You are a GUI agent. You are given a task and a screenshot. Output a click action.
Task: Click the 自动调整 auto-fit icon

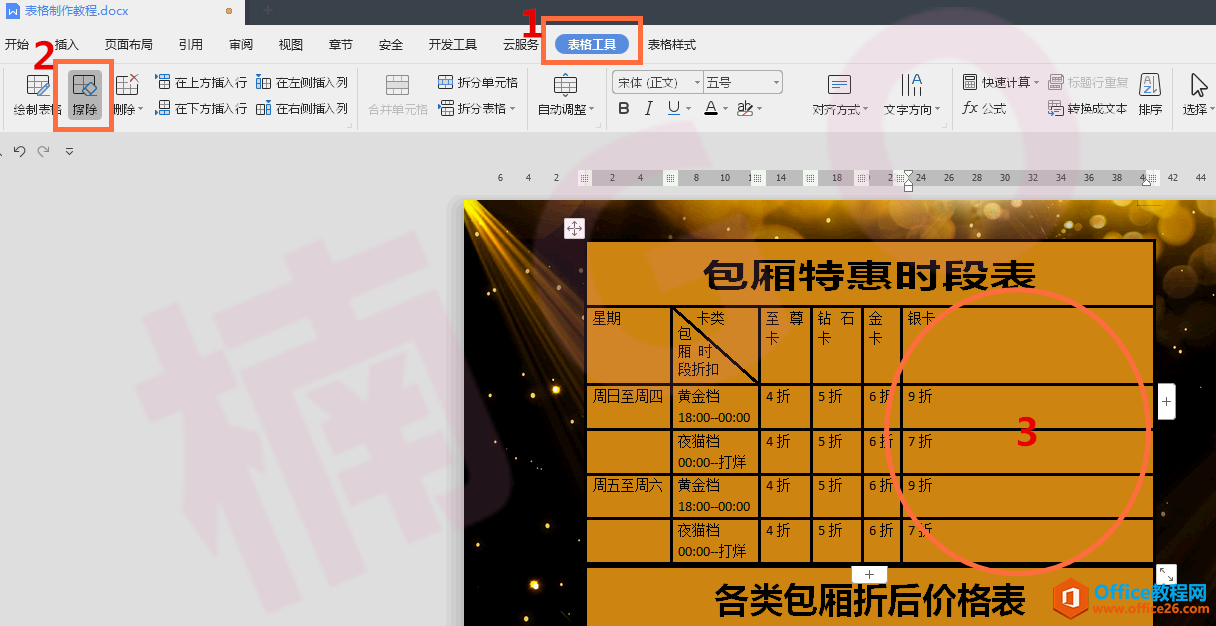(566, 85)
